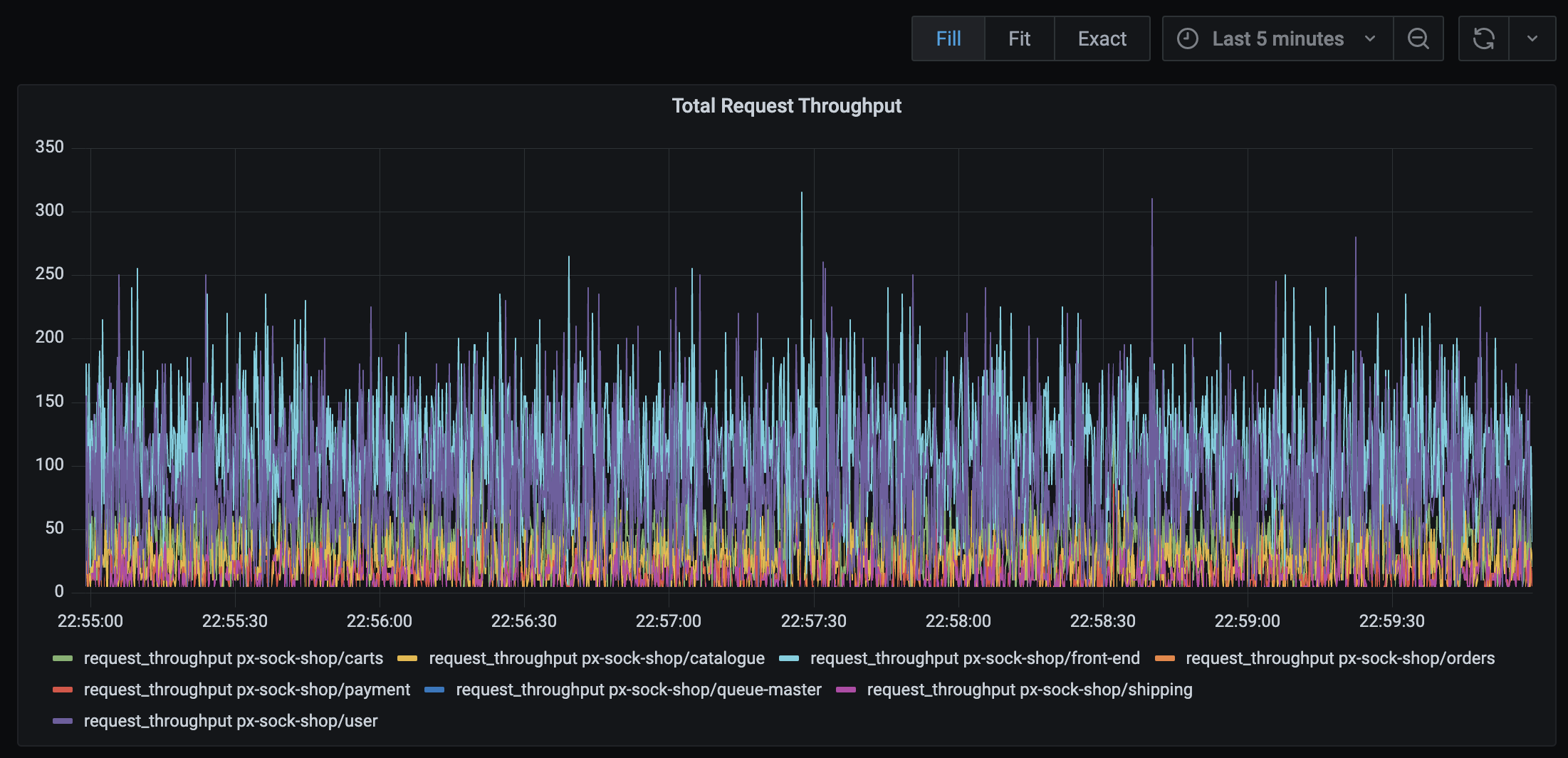This screenshot has height=758, width=1568.
Task: Toggle the px-sock-shop/catalogue legend series
Action: (596, 658)
